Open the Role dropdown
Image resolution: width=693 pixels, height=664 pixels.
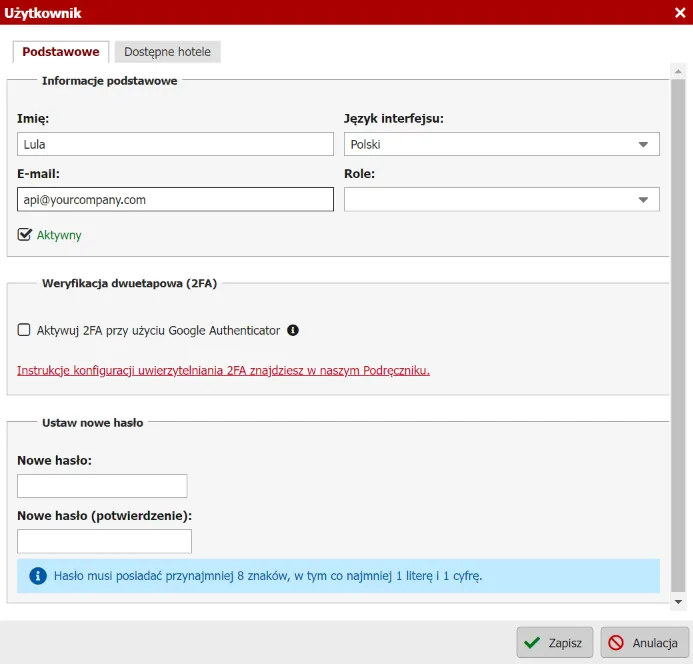(x=502, y=199)
